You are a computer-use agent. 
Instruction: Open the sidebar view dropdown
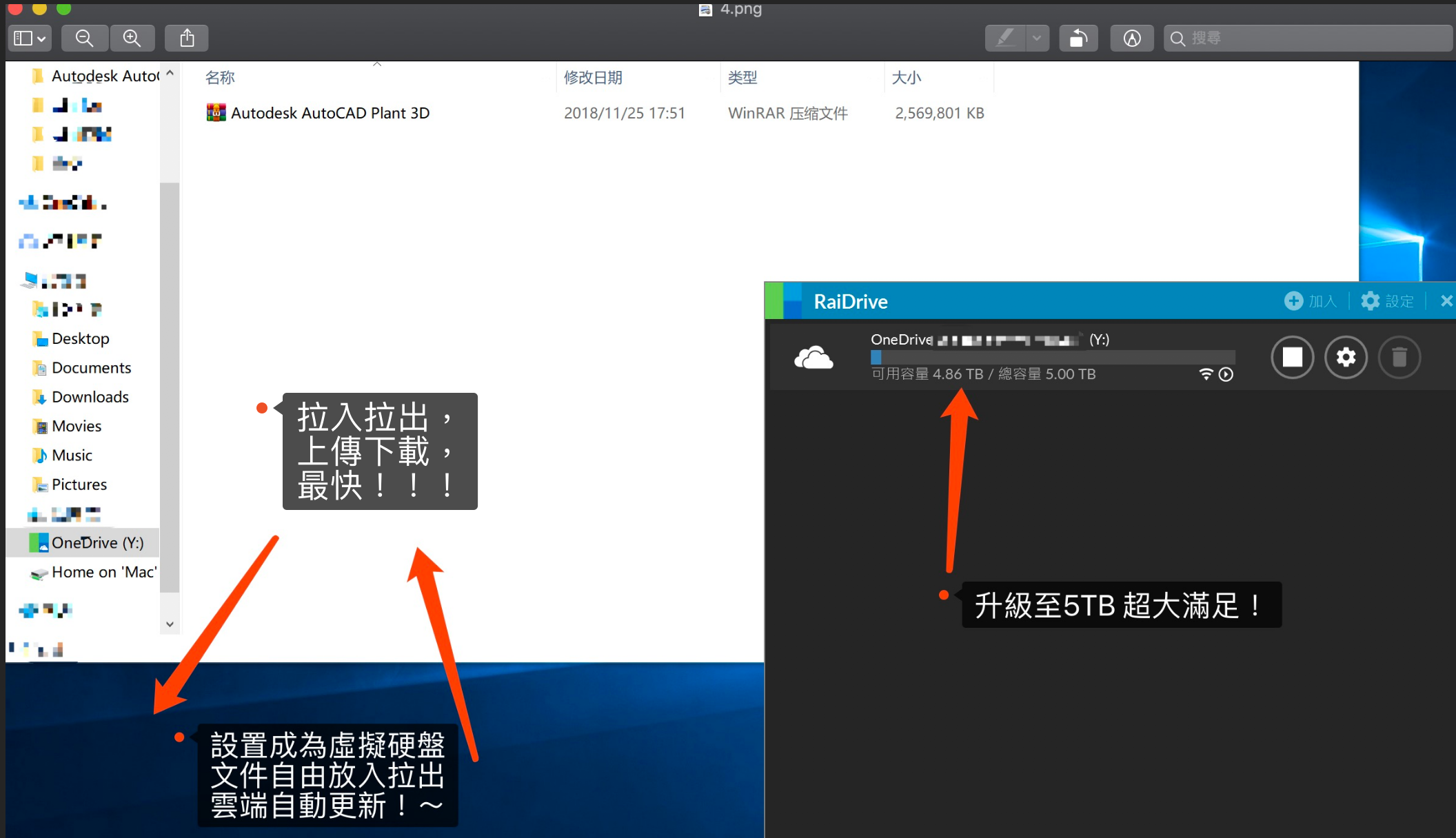(x=30, y=39)
